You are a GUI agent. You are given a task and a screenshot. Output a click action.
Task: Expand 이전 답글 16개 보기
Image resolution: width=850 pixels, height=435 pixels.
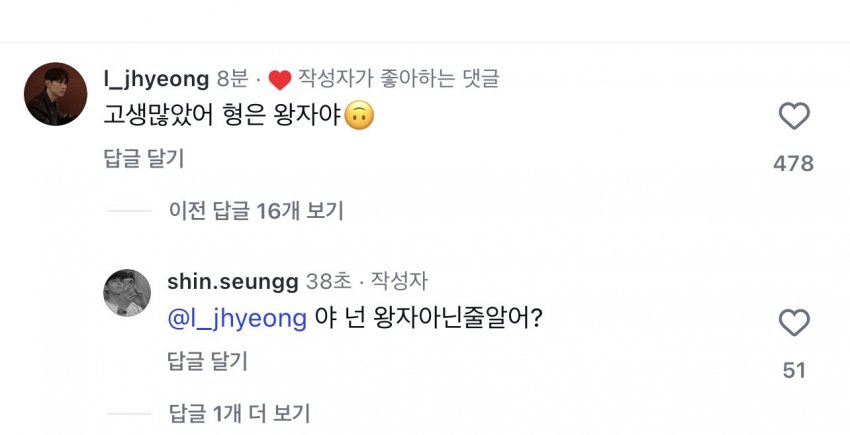coord(256,210)
